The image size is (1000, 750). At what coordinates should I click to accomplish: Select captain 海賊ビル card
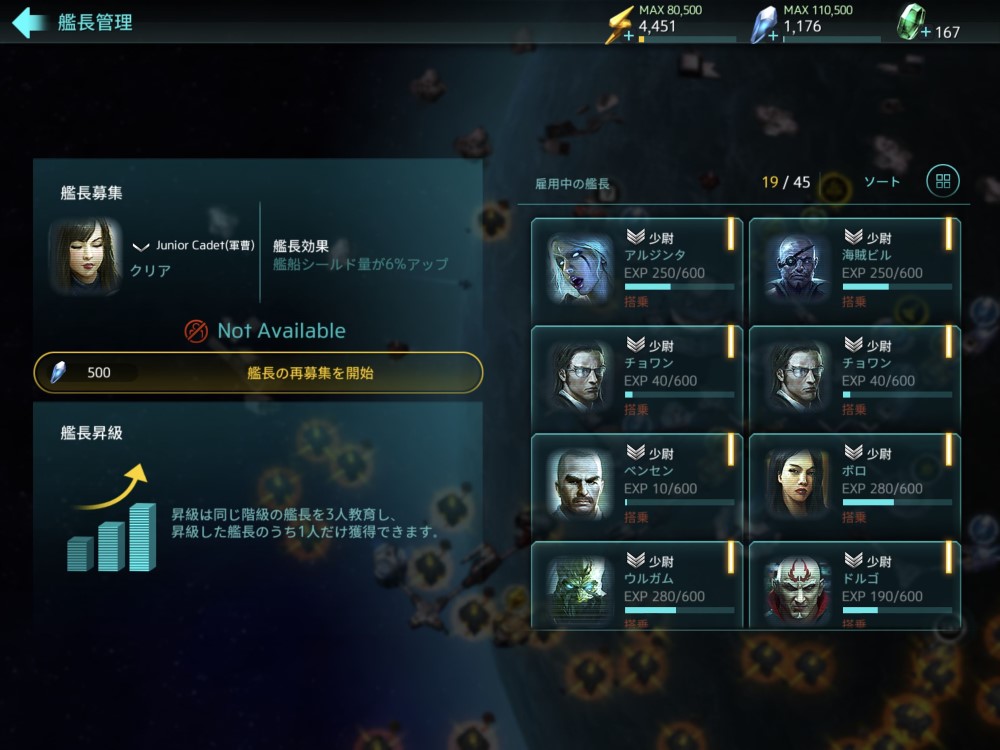coord(855,270)
